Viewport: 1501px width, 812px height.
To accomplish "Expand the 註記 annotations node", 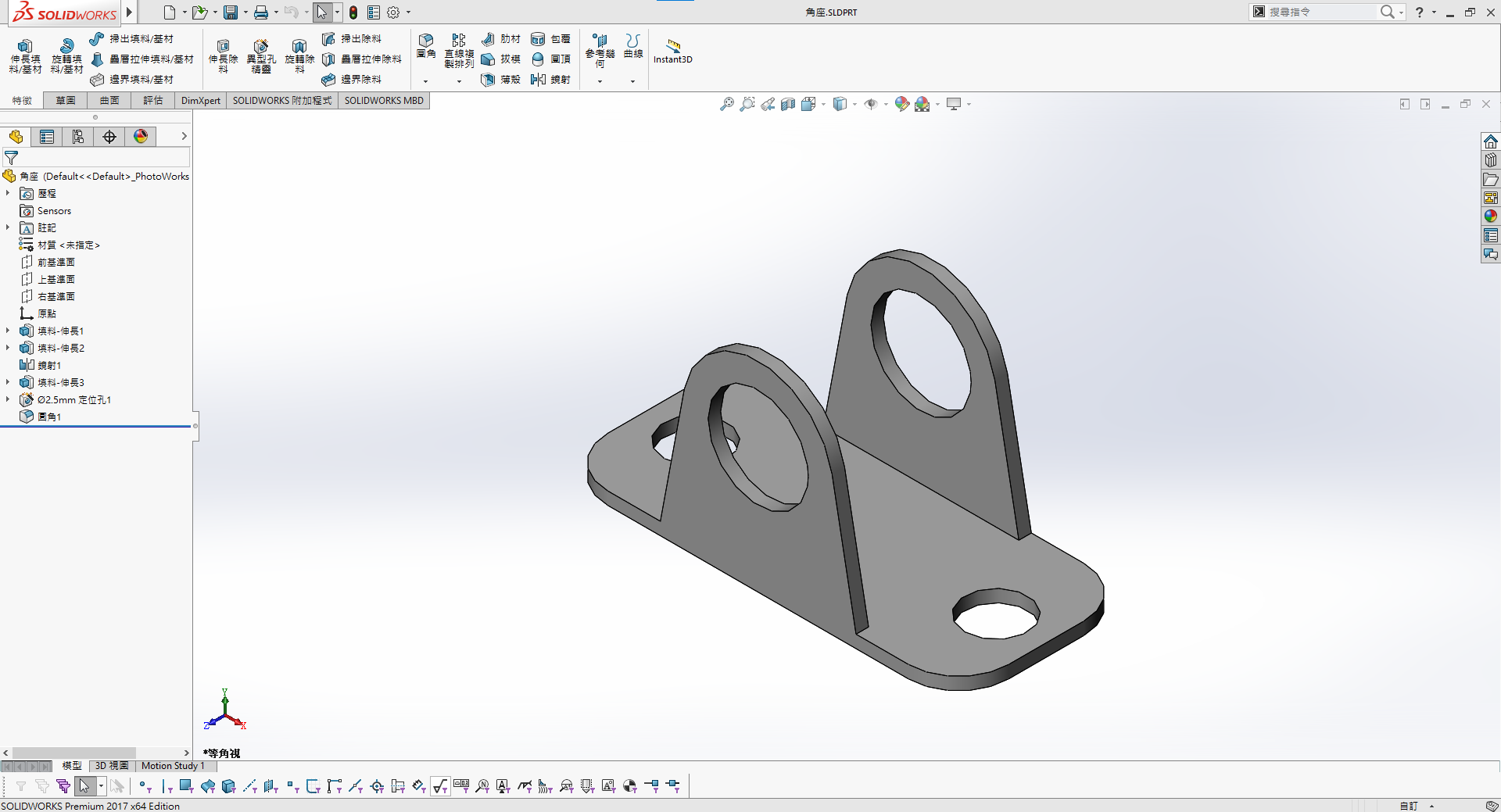I will pyautogui.click(x=8, y=227).
